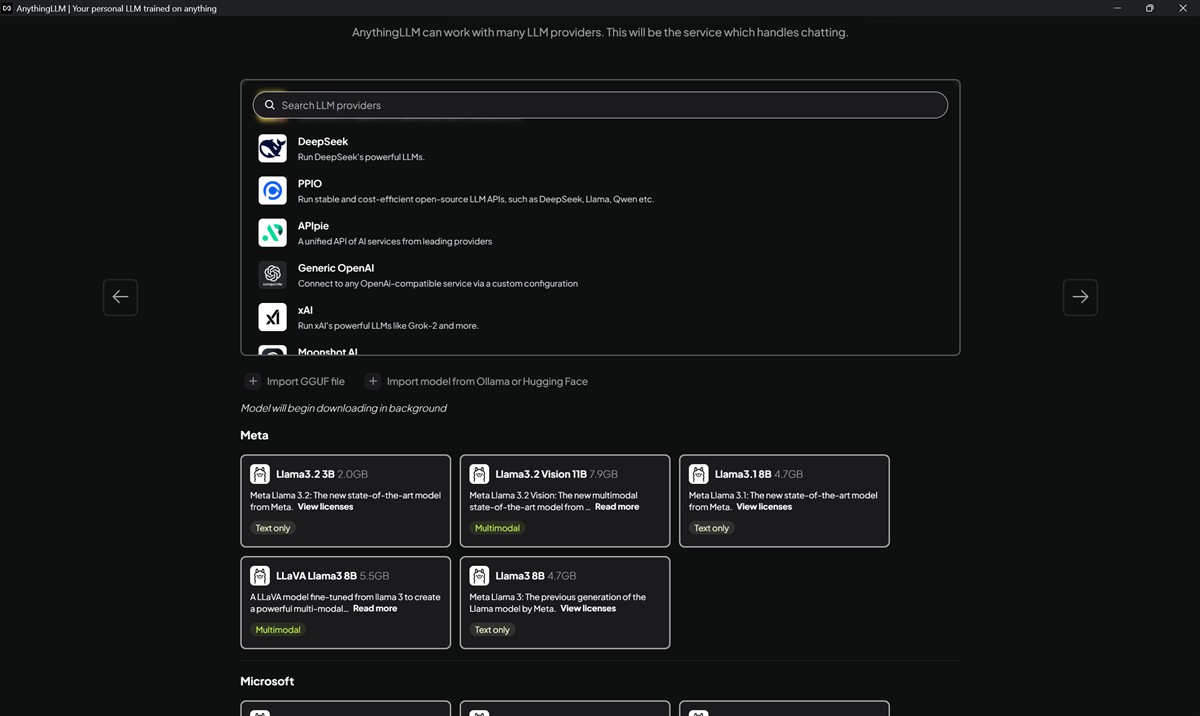Click the DeepSeek whale logo icon
This screenshot has width=1200, height=716.
(x=272, y=148)
